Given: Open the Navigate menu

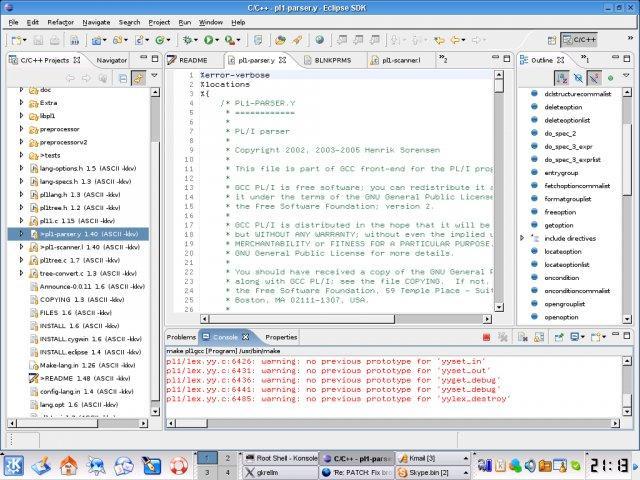Looking at the screenshot, I should coord(96,22).
